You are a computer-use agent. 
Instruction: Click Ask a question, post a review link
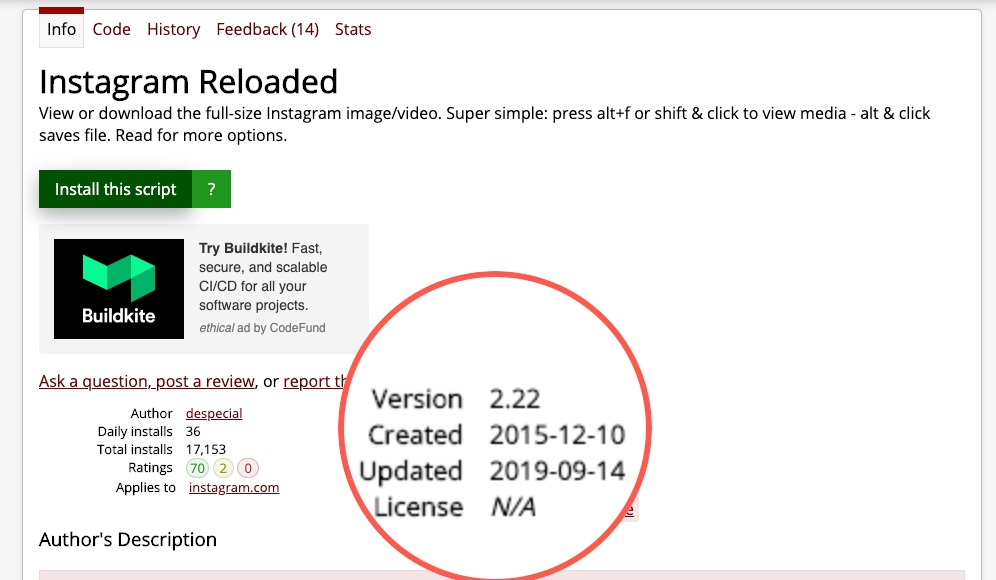pos(147,381)
